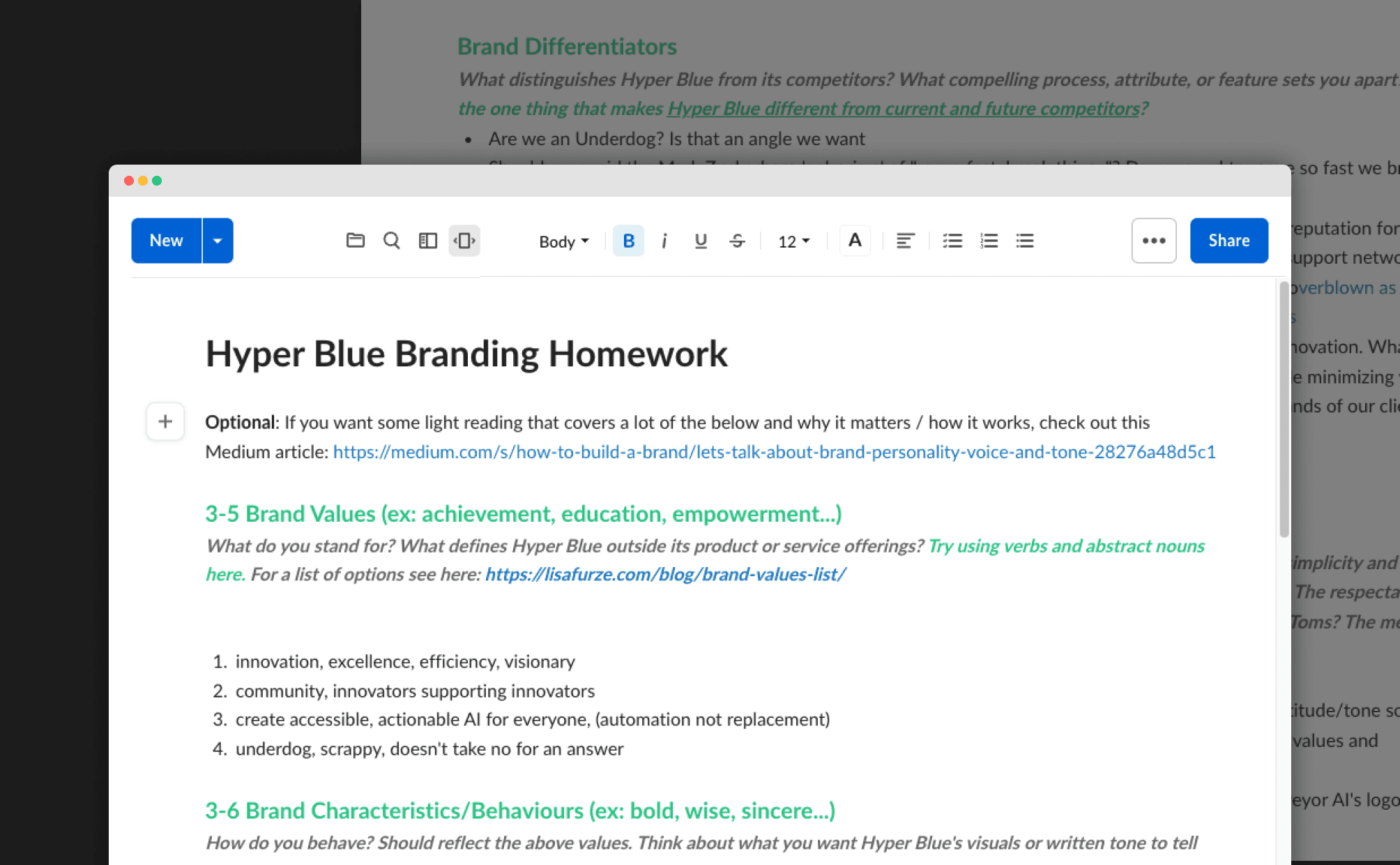Click the blue New button

[167, 241]
